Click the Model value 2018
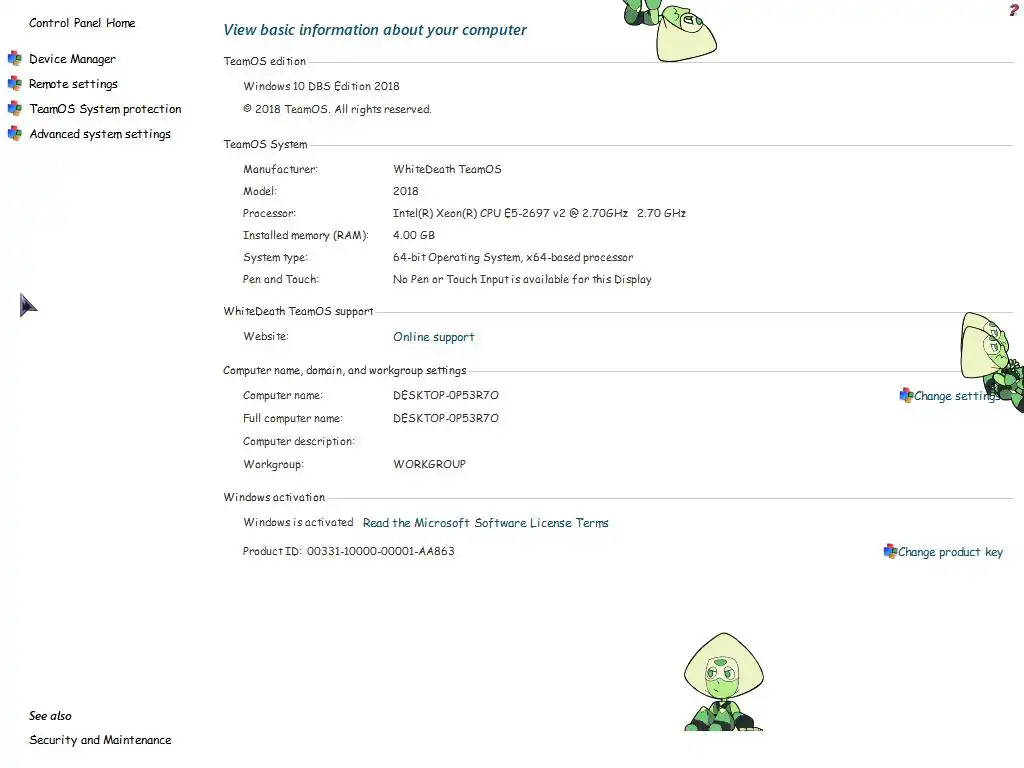1024x768 pixels. coord(406,191)
